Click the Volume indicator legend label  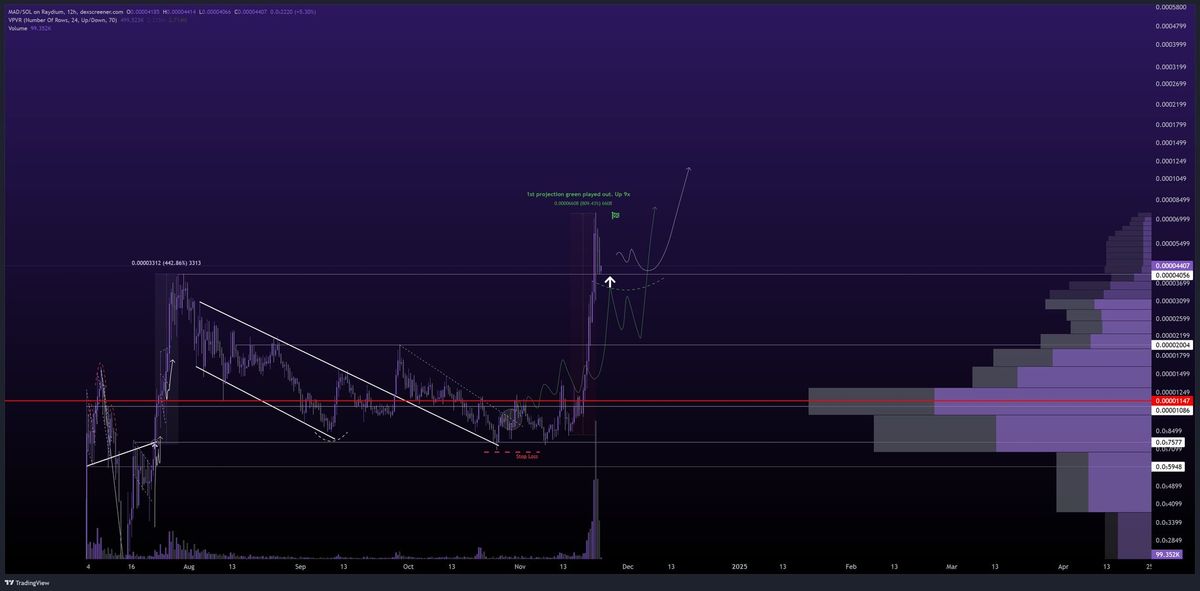tap(18, 28)
